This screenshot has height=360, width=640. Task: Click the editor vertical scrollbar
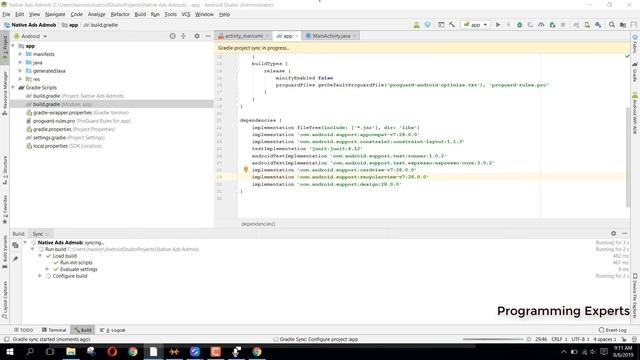click(x=628, y=157)
